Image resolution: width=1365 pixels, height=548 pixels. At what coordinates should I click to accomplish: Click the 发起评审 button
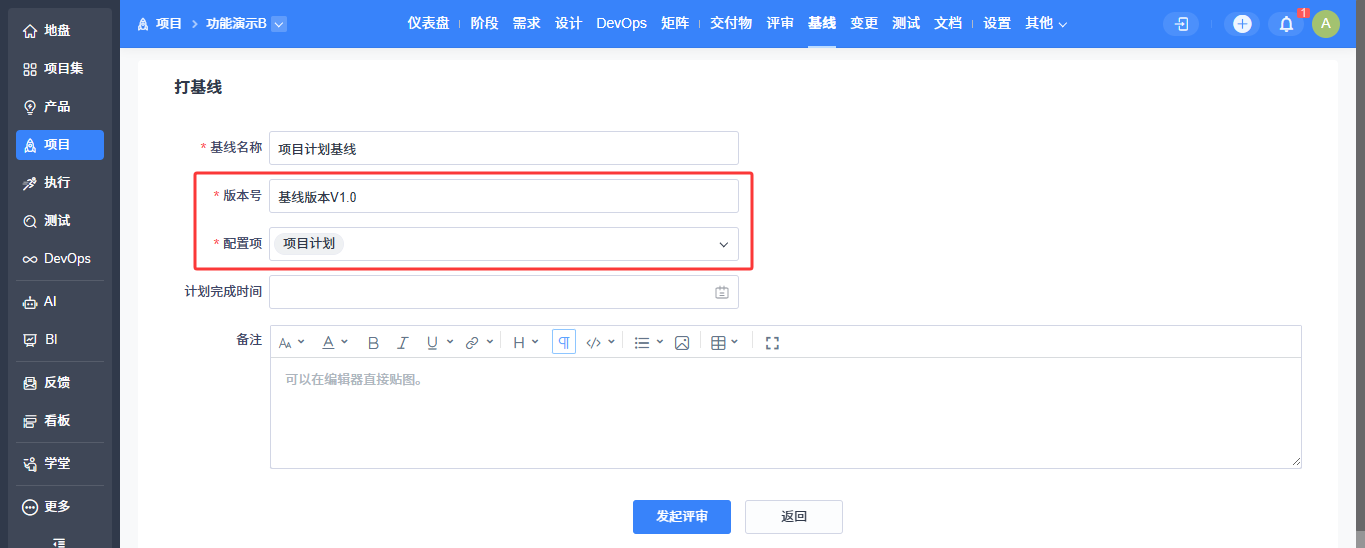[682, 517]
